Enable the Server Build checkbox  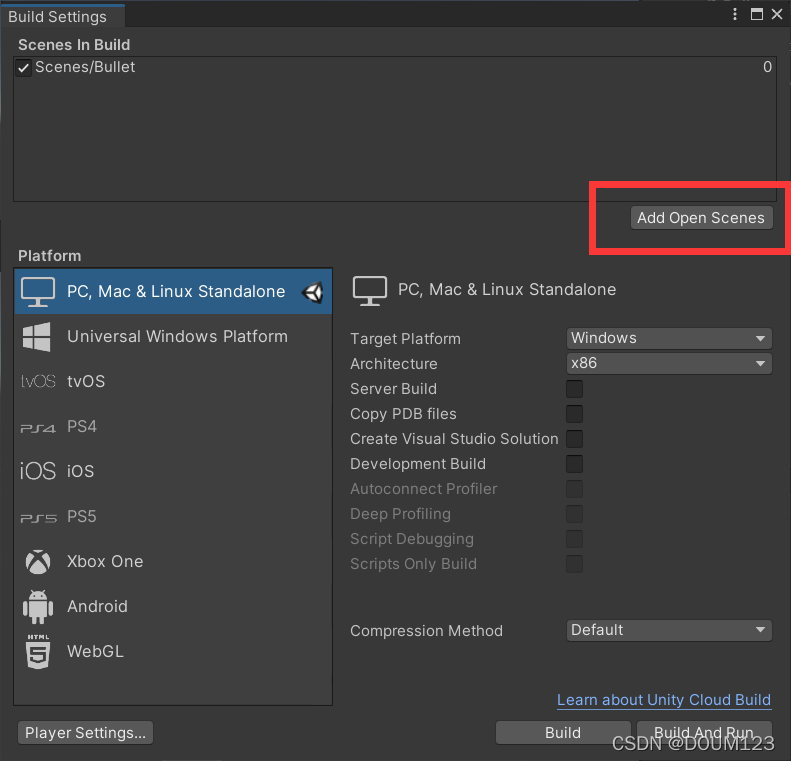tap(574, 389)
